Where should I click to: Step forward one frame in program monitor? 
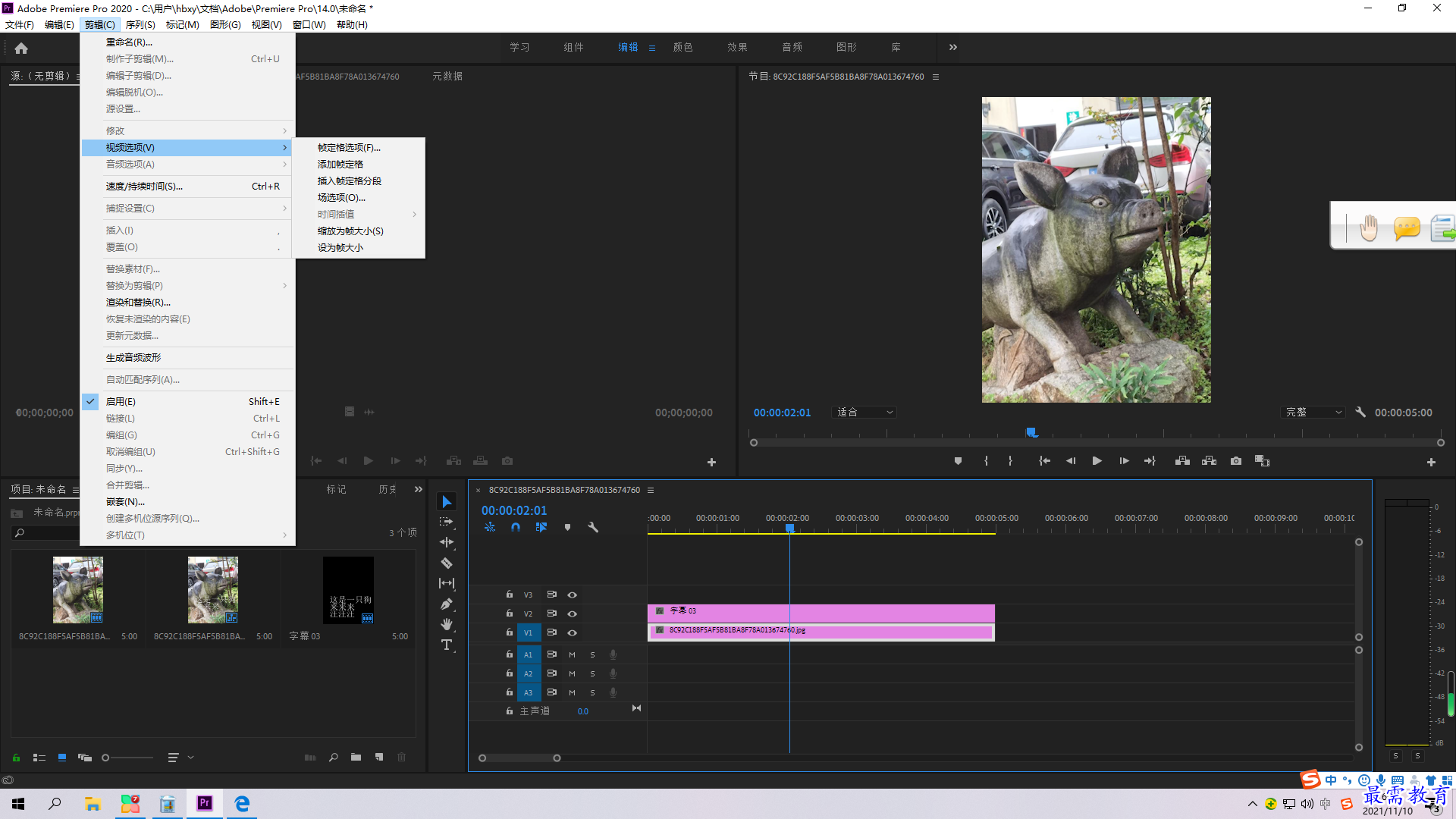coord(1124,461)
